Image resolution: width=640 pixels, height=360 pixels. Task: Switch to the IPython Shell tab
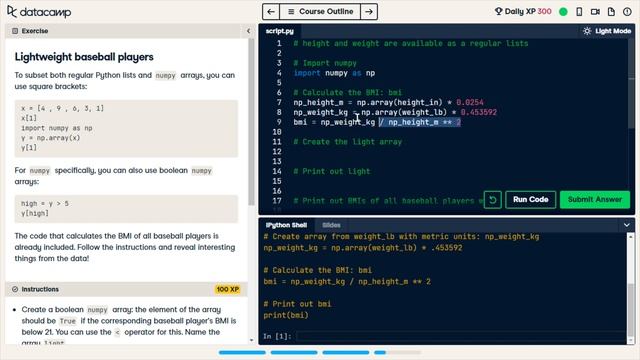[286, 225]
